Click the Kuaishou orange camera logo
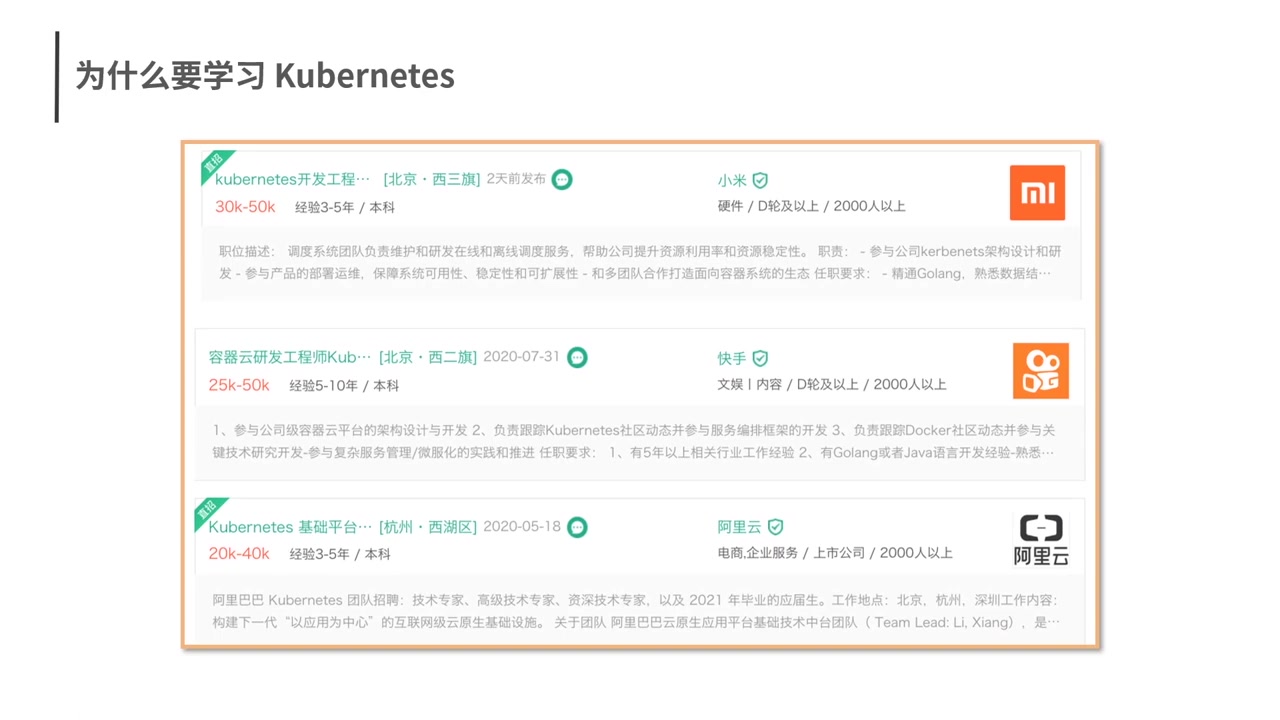This screenshot has width=1280, height=720. coord(1041,371)
